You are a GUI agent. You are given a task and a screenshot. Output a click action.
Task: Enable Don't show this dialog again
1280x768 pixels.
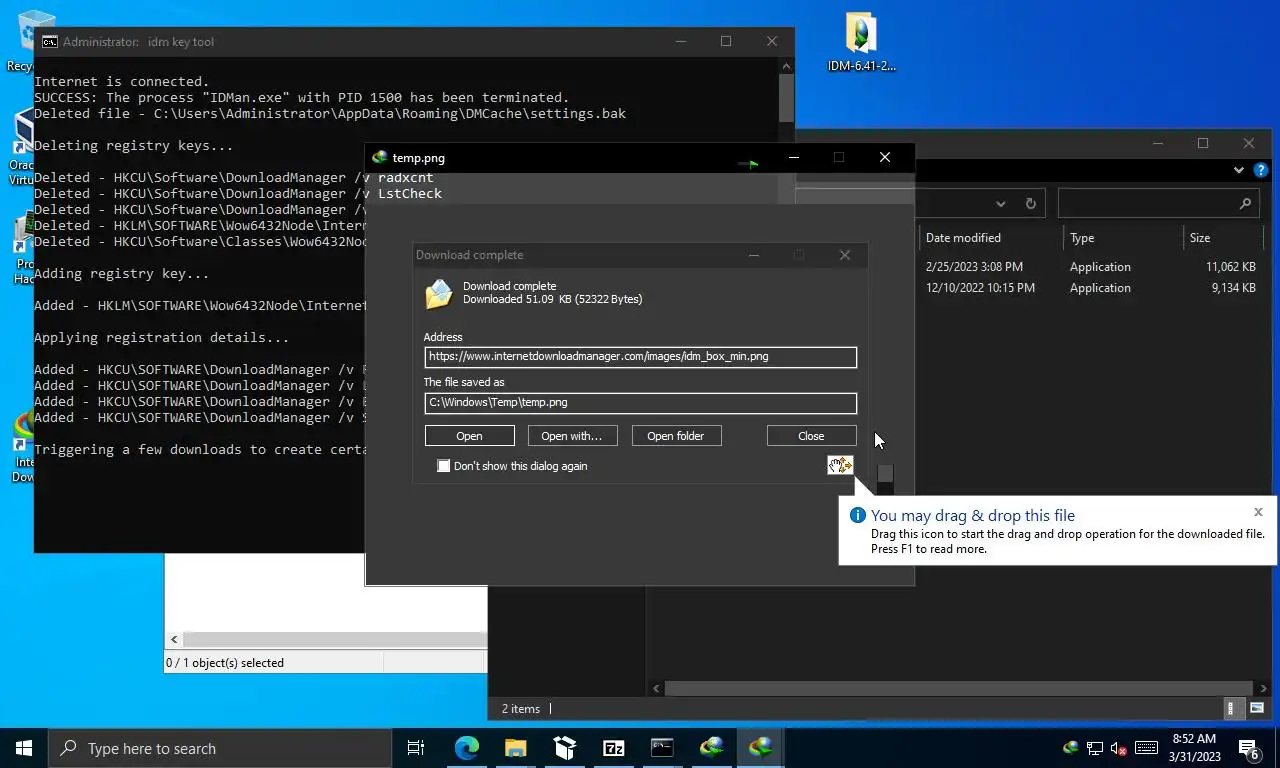443,466
